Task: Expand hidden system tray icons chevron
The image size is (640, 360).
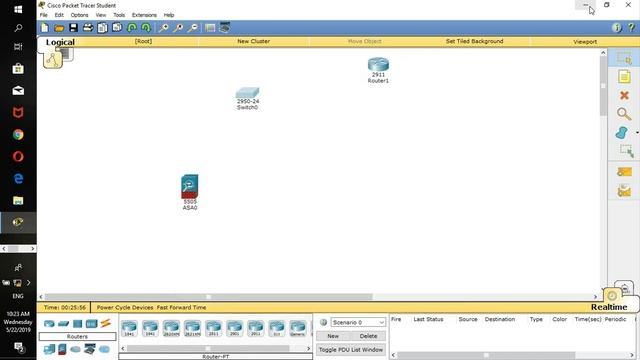Action: coord(29,282)
